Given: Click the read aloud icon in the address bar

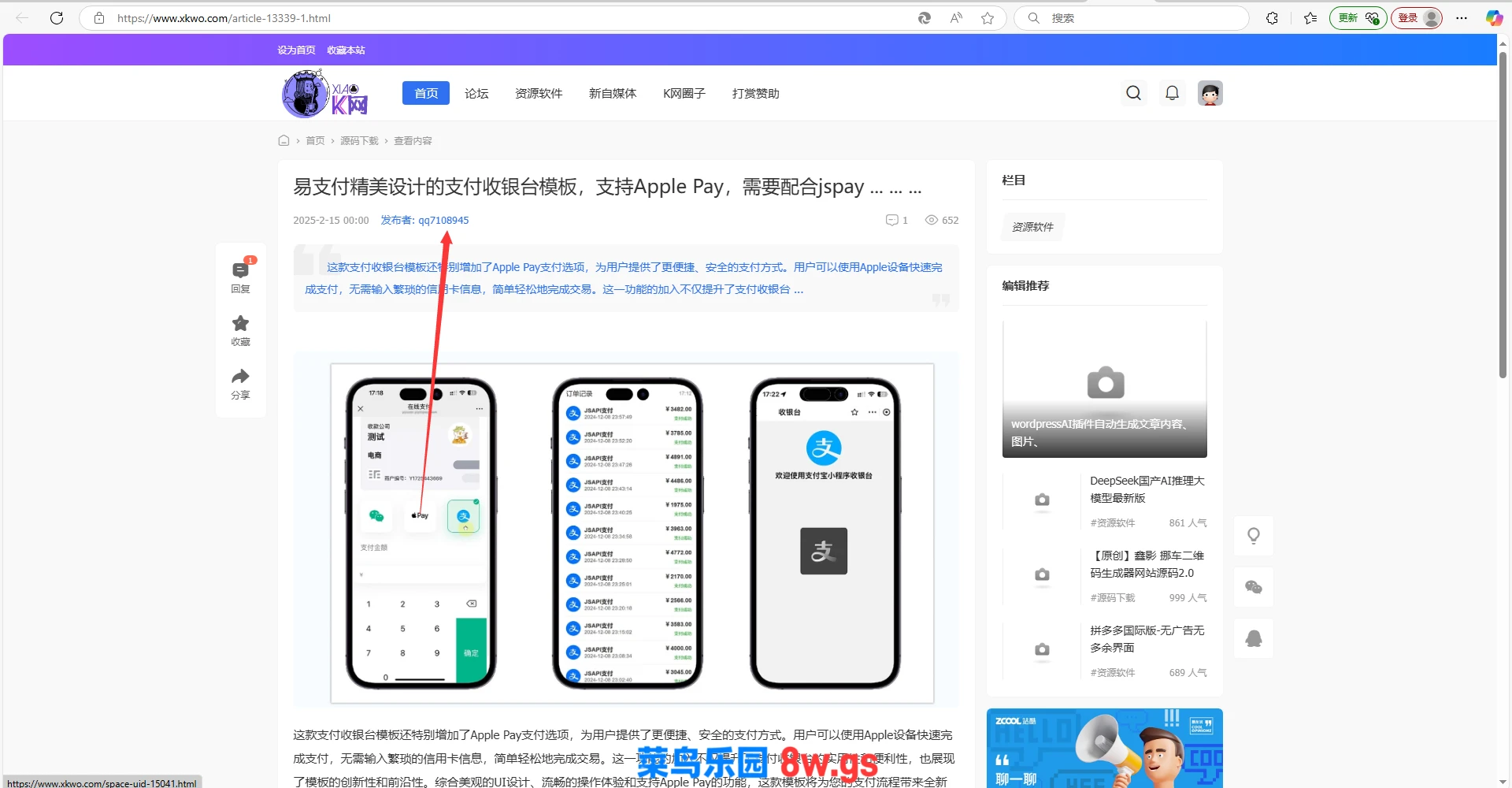Looking at the screenshot, I should [956, 17].
